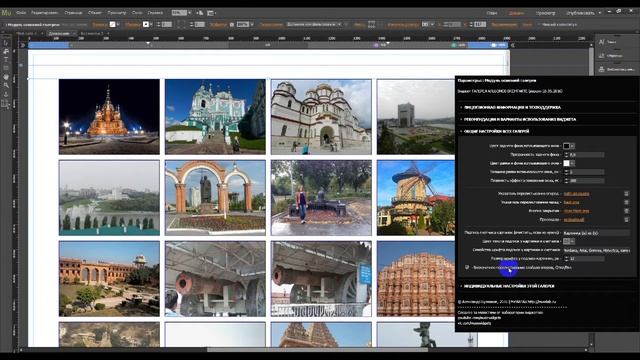Image resolution: width=640 pixels, height=360 pixels.
Task: Select the red windmill thumbnail
Action: 416,198
